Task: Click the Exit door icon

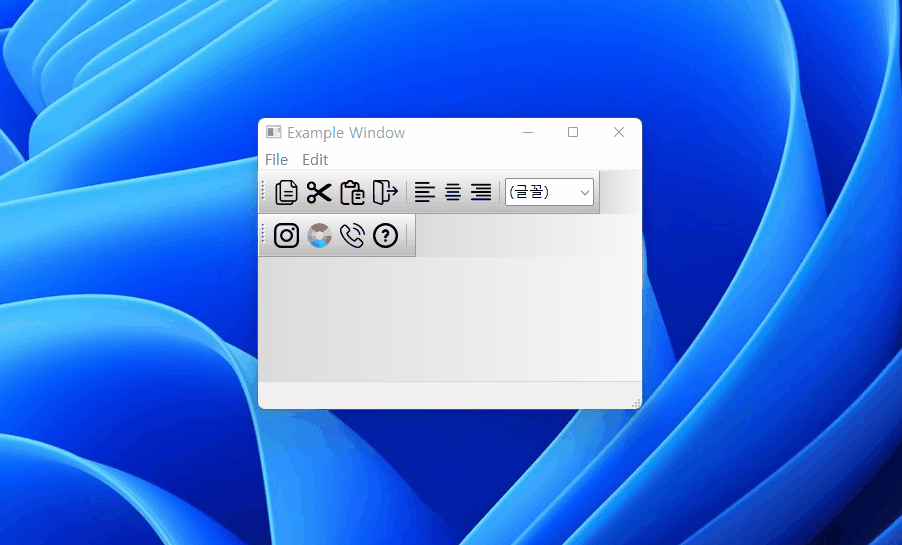Action: click(x=385, y=192)
